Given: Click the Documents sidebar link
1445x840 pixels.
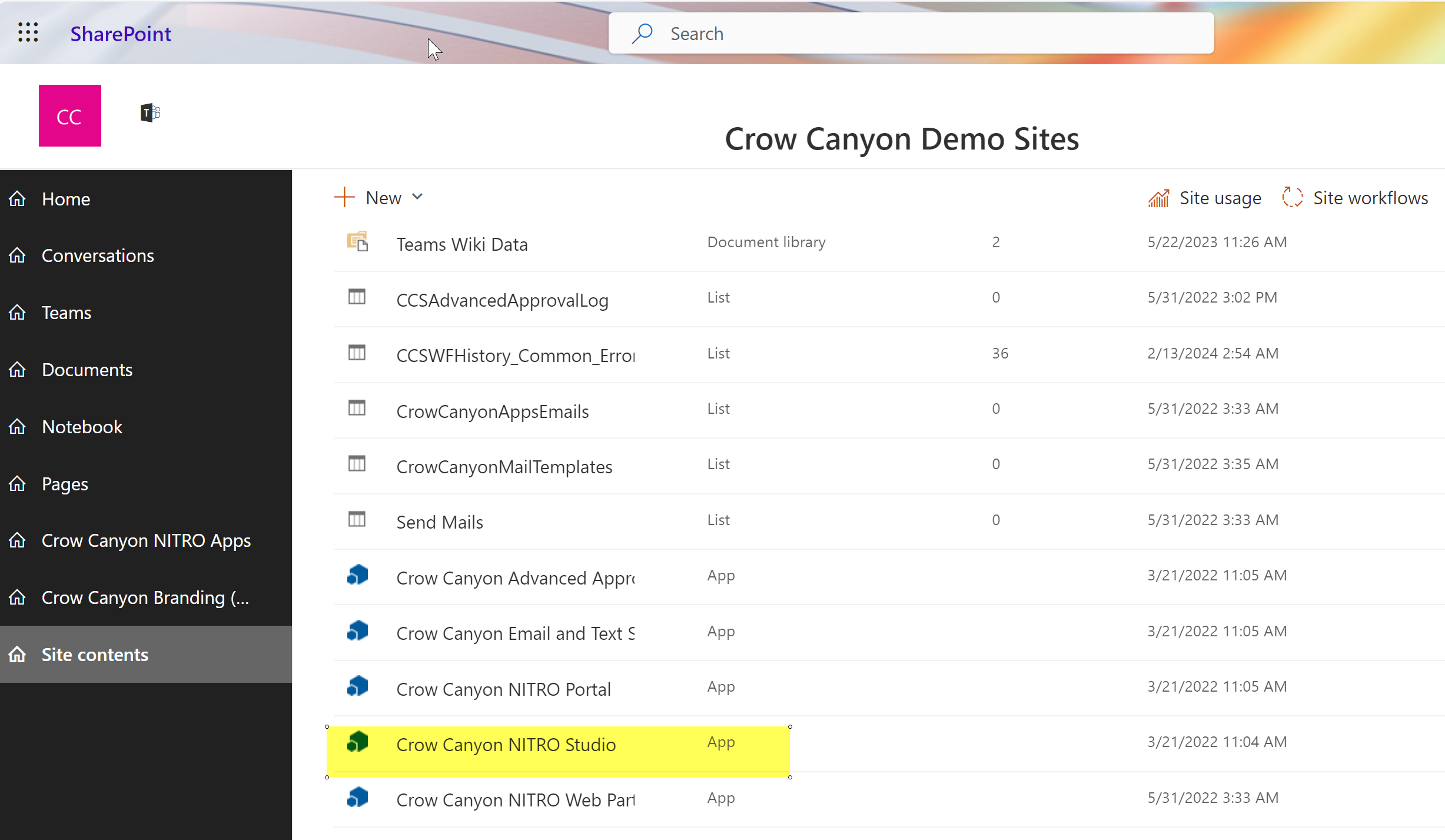Looking at the screenshot, I should tap(86, 369).
